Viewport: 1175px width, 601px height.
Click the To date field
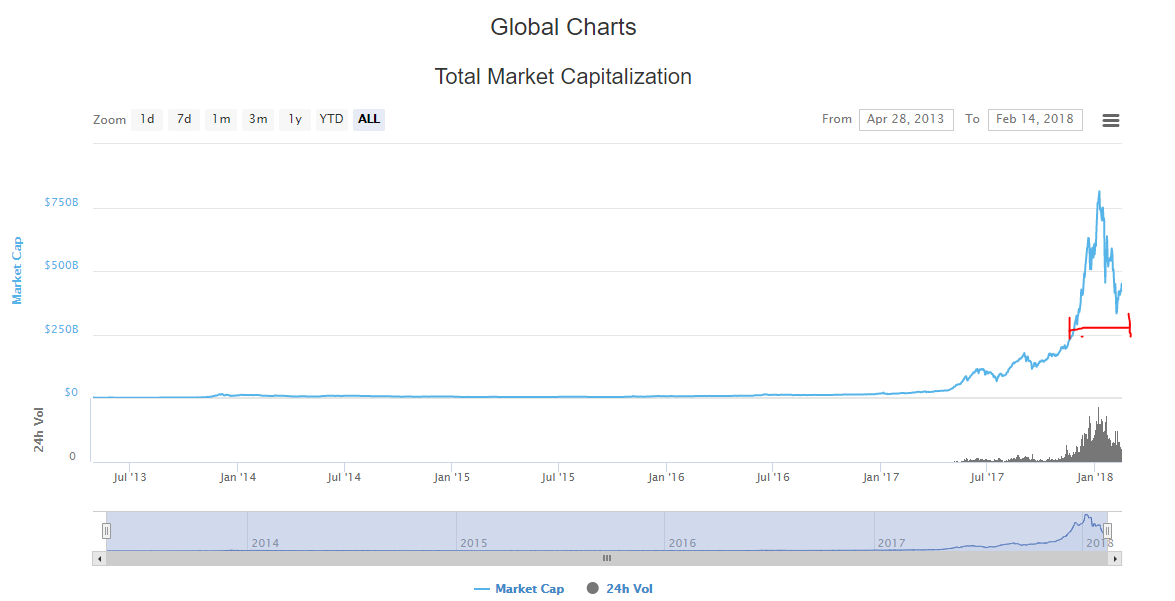click(1034, 120)
